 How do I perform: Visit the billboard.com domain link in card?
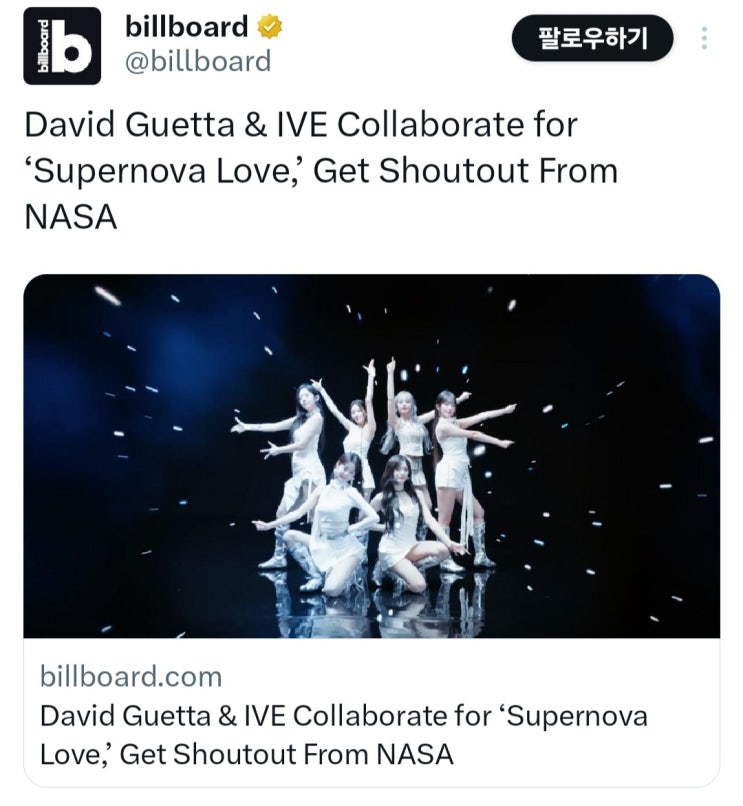131,676
